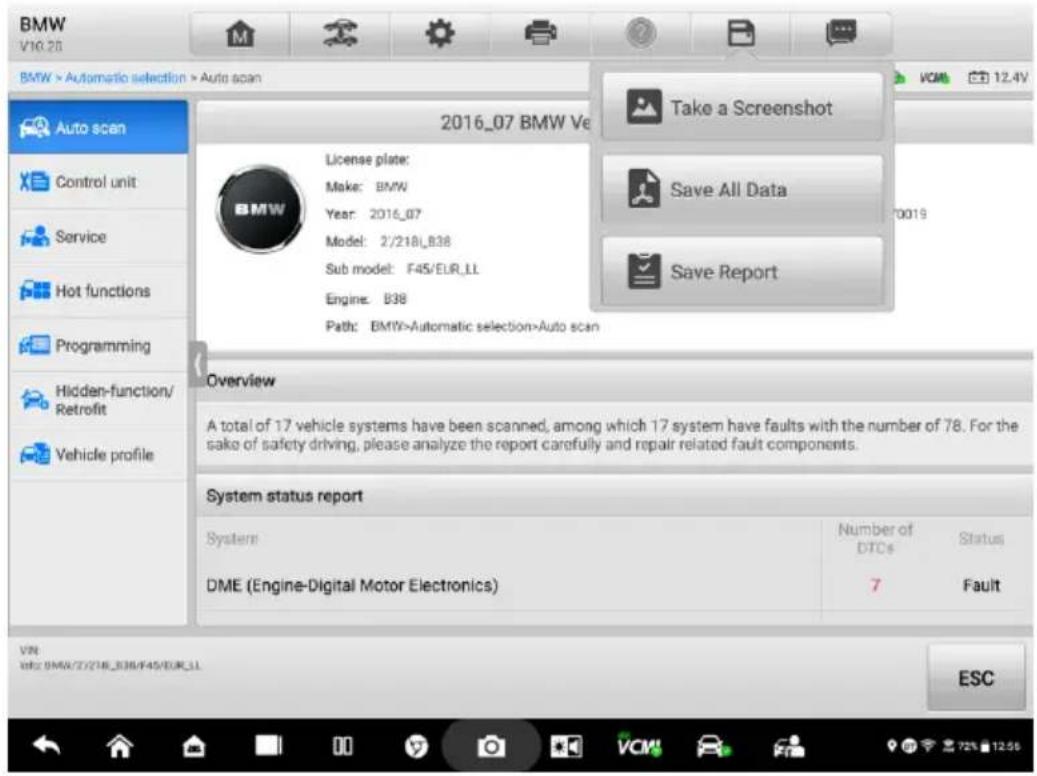Viewport: 1037px width, 776px height.
Task: Open Service menu in sidebar
Action: tap(98, 236)
